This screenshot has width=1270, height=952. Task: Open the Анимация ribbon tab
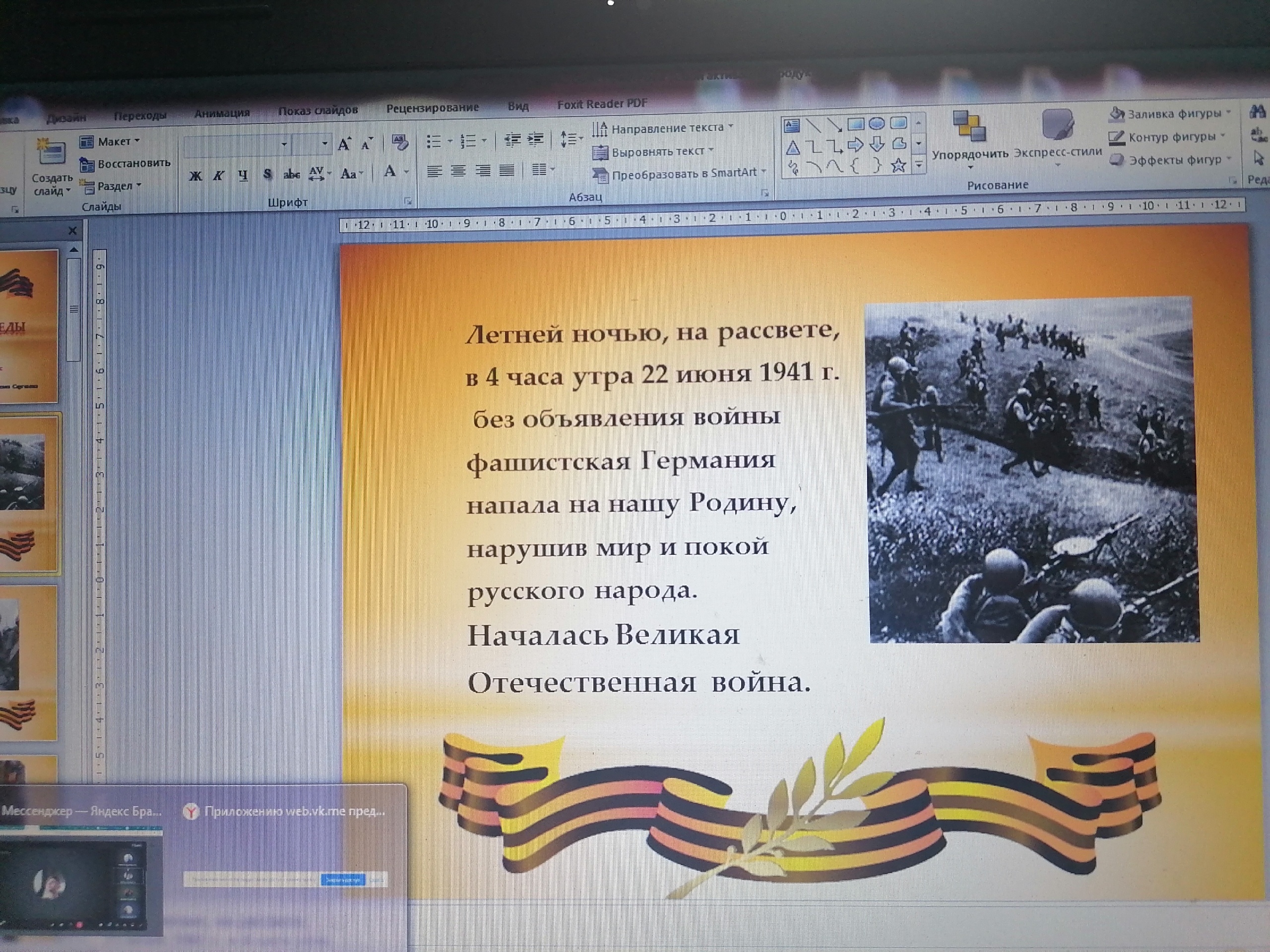[x=222, y=113]
